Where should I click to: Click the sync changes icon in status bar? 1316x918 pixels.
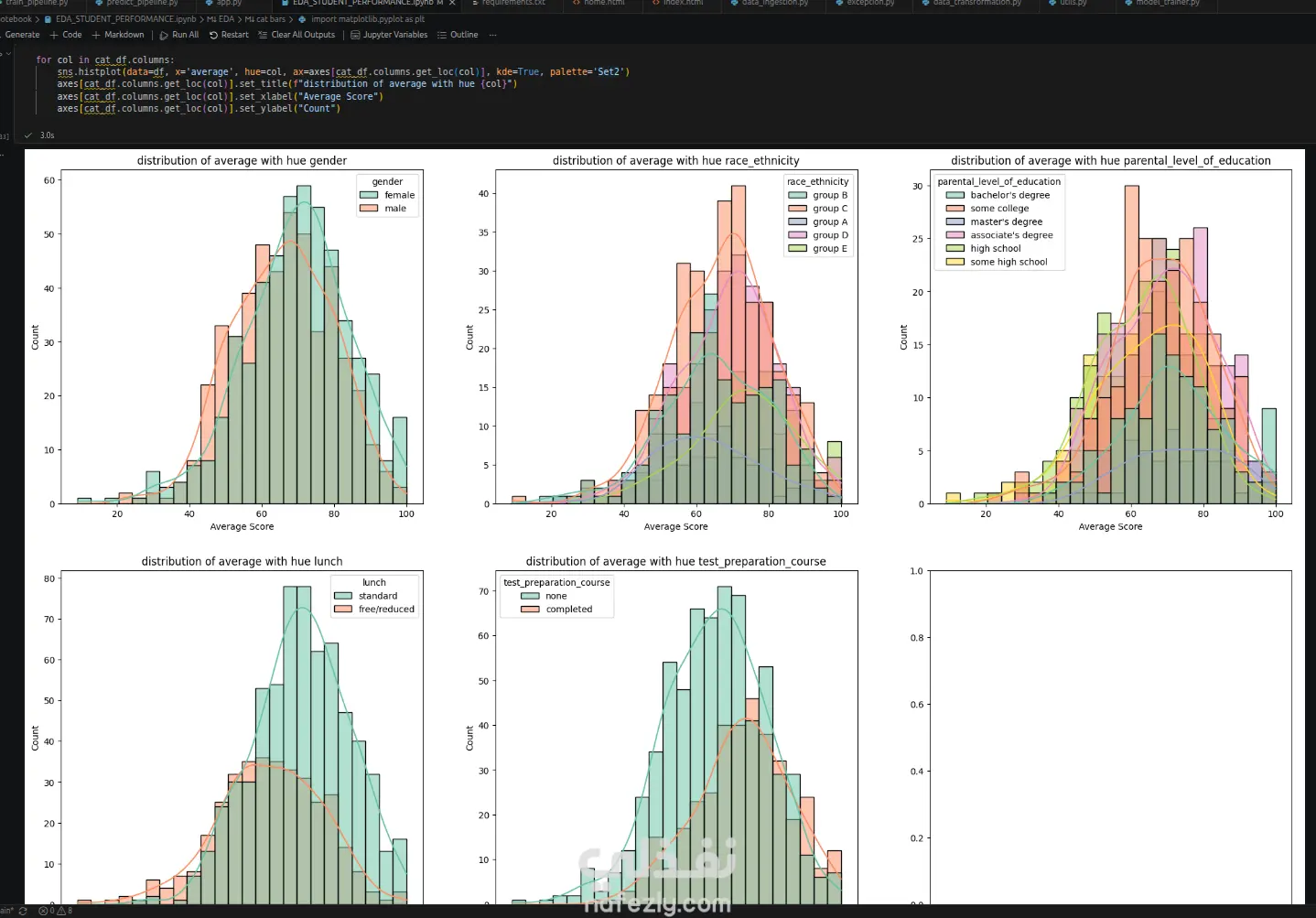(22, 911)
